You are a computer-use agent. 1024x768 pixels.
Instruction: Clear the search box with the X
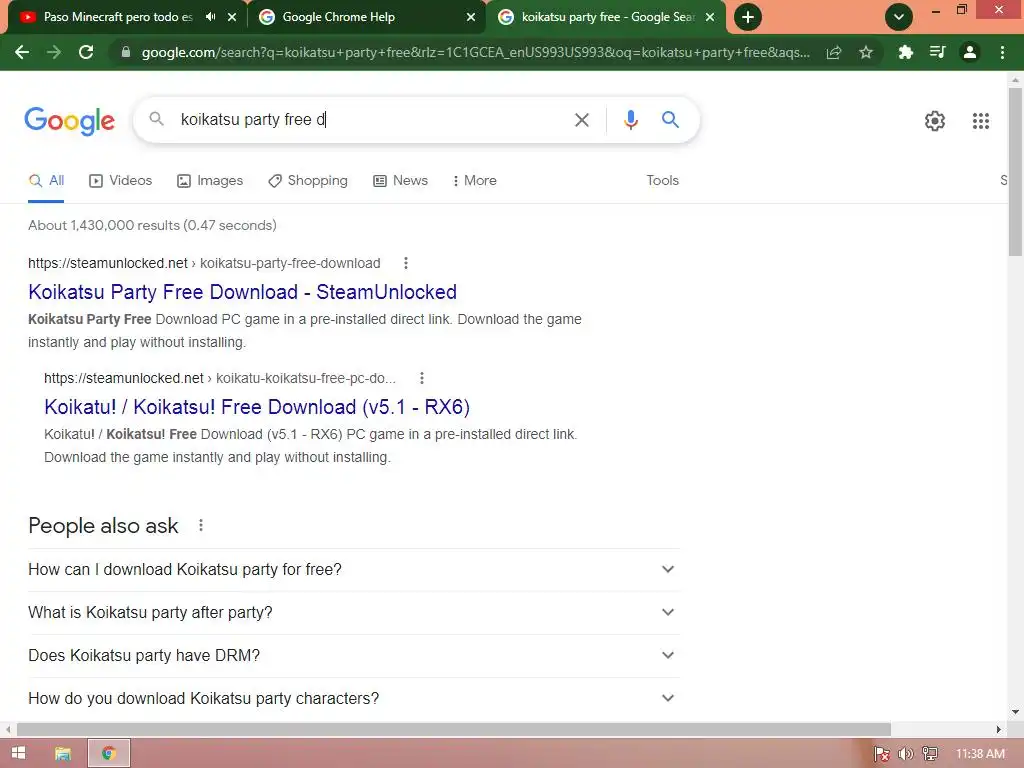pyautogui.click(x=581, y=120)
